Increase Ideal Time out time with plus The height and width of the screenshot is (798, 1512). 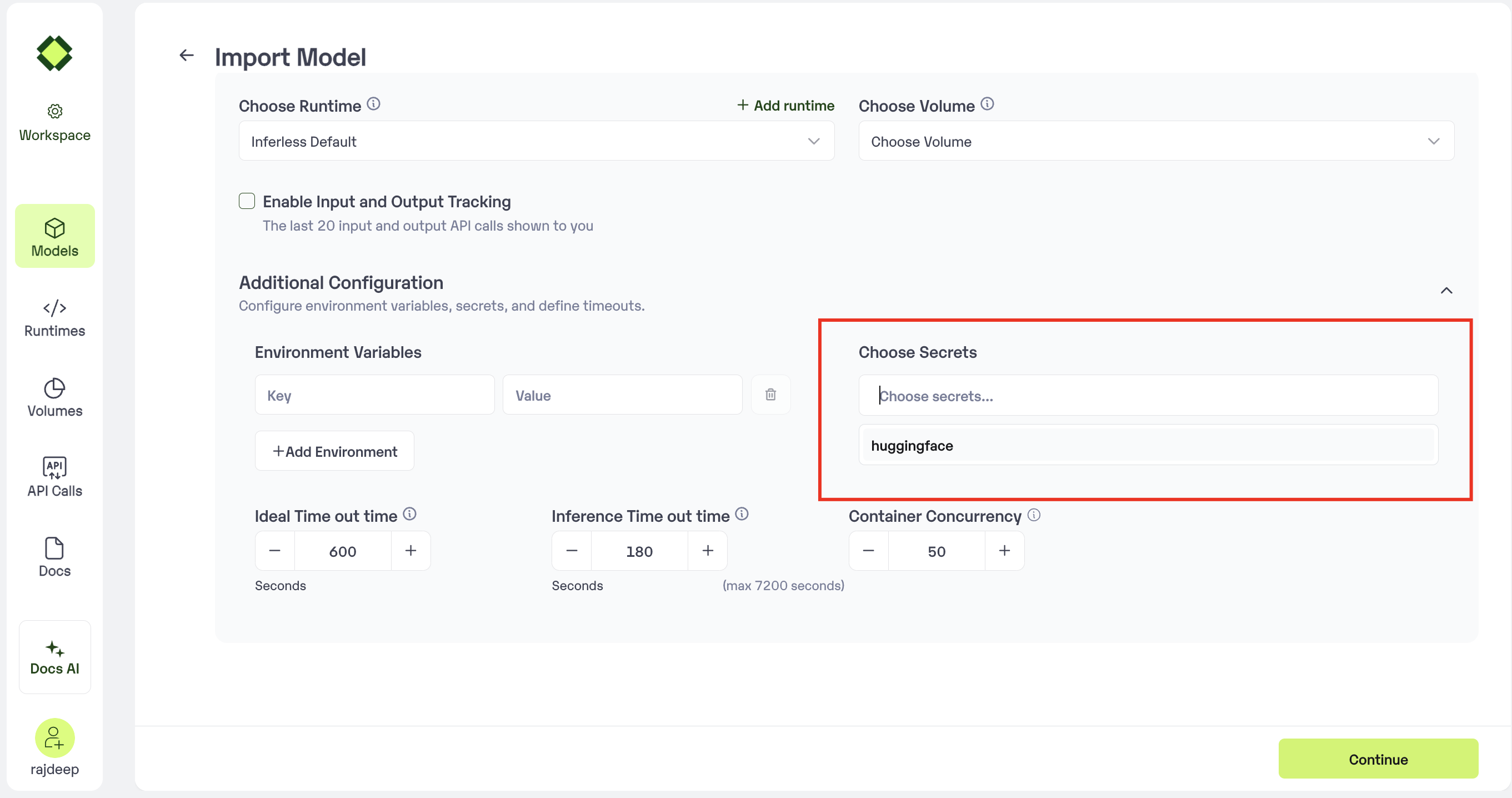point(411,551)
